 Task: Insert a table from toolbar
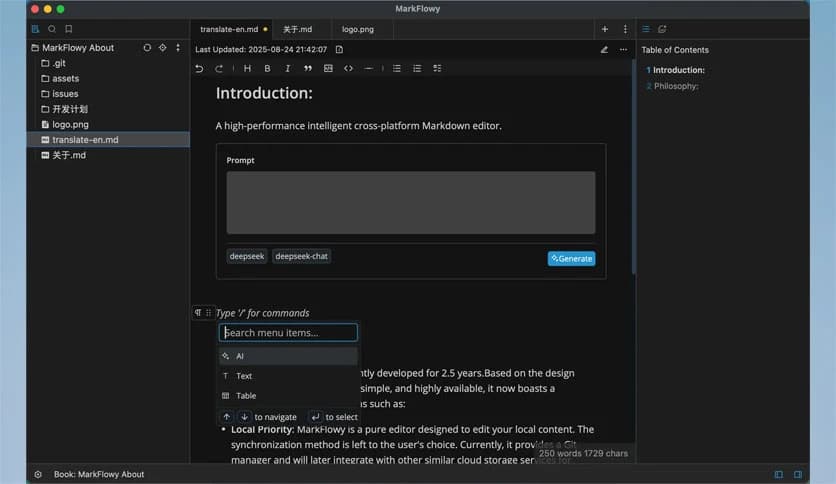tap(328, 69)
